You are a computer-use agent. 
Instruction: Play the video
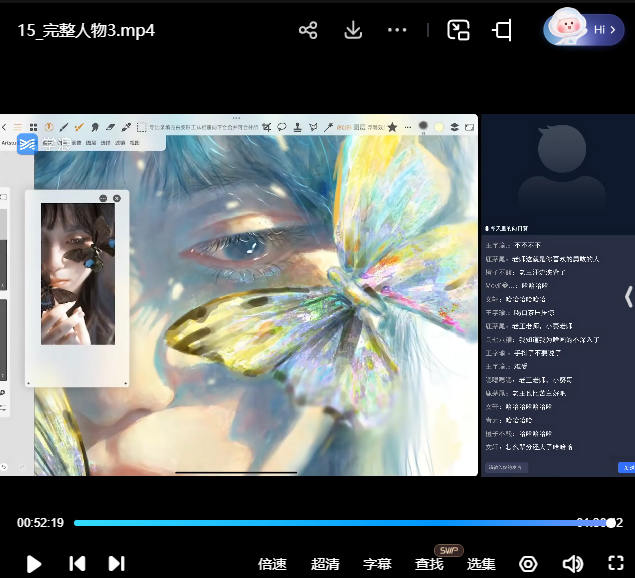click(x=33, y=563)
